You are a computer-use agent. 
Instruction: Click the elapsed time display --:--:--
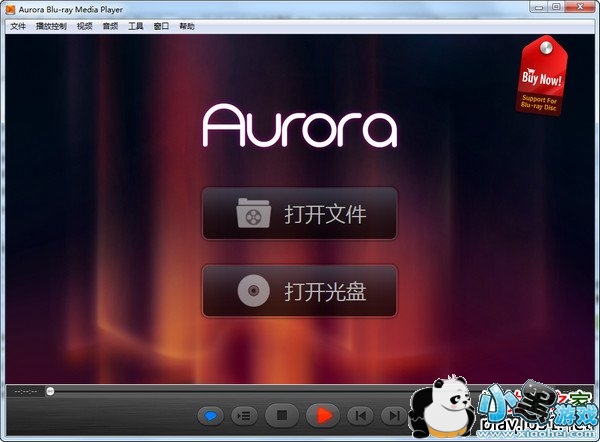(x=25, y=391)
